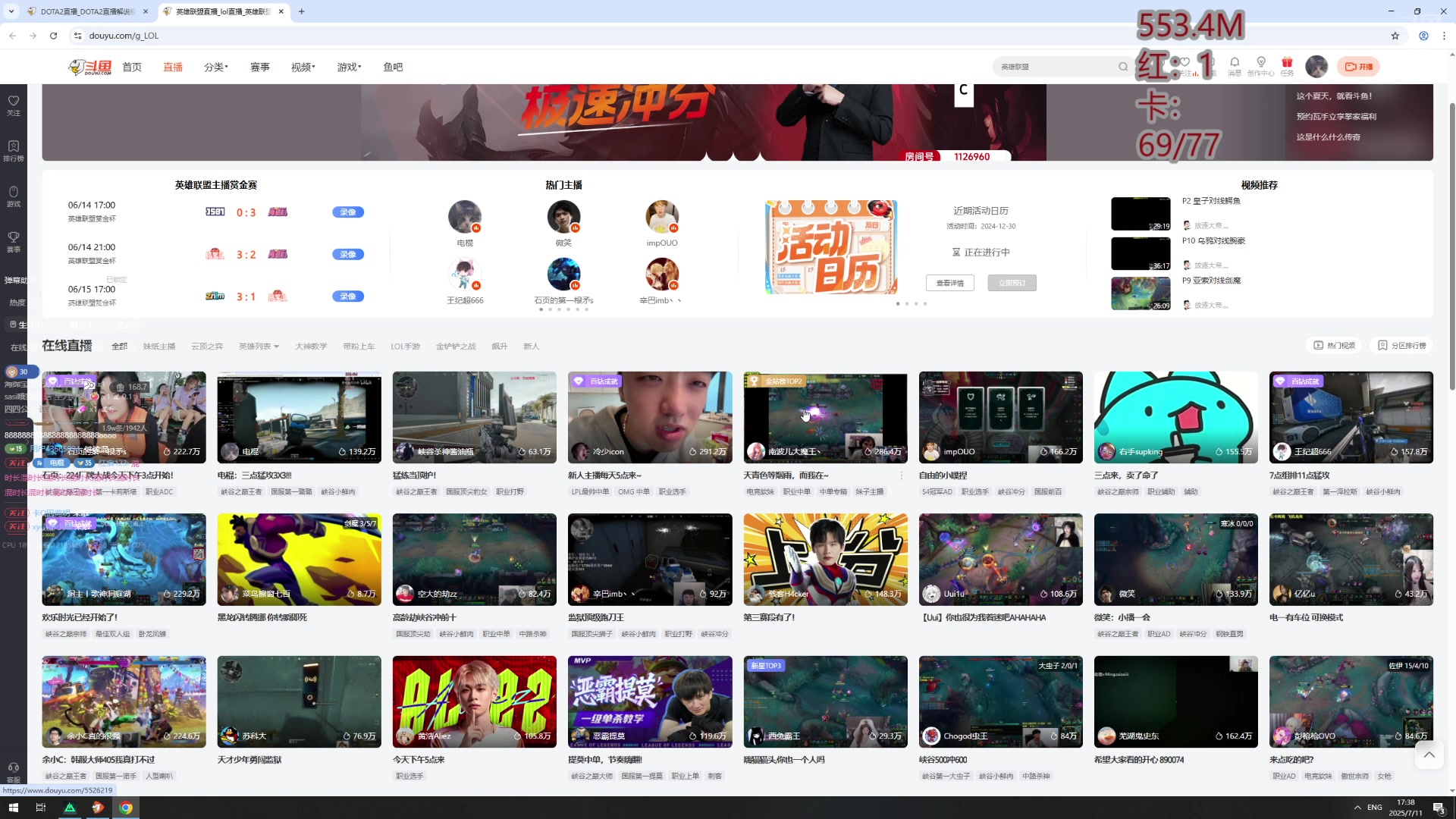The height and width of the screenshot is (819, 1456).
Task: Open 赛事 in top navigation
Action: (x=260, y=67)
